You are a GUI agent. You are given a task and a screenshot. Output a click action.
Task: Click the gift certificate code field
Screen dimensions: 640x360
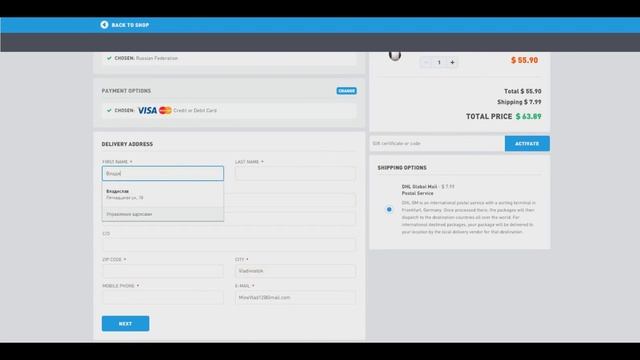click(437, 144)
